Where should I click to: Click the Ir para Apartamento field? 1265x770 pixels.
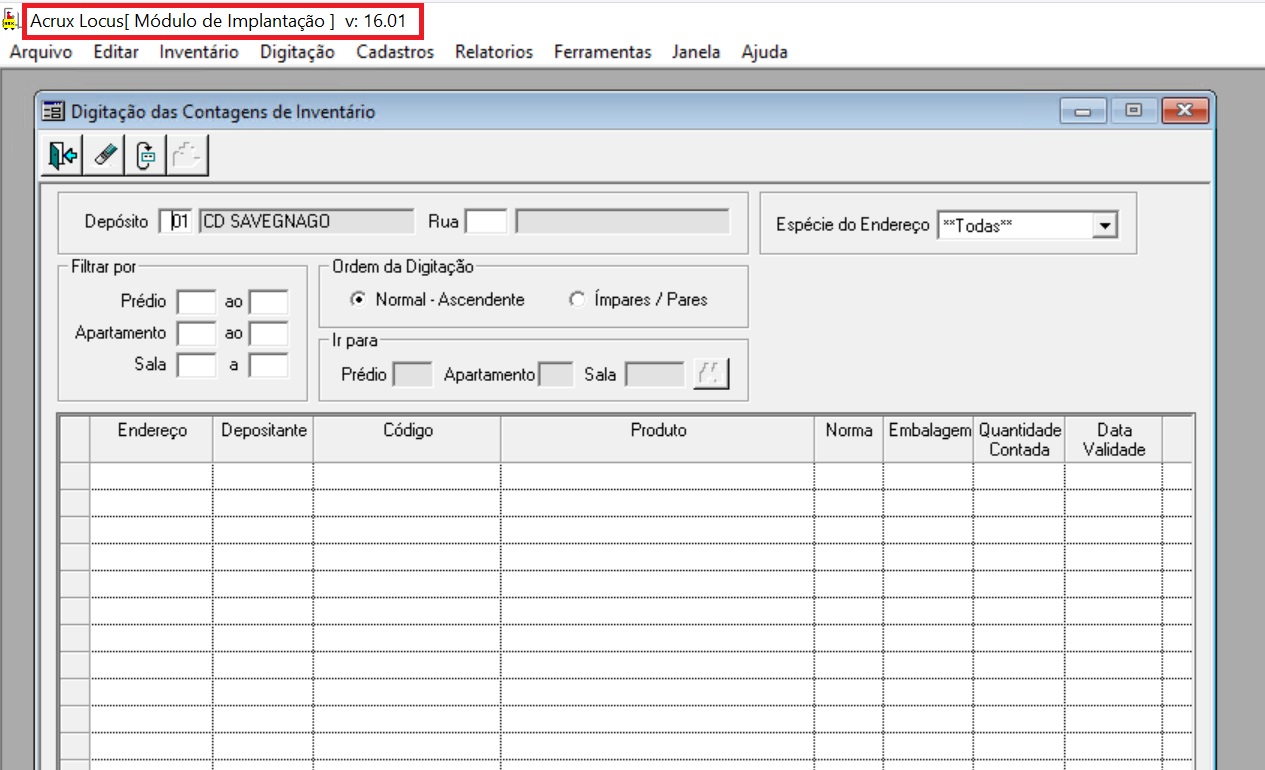point(556,375)
